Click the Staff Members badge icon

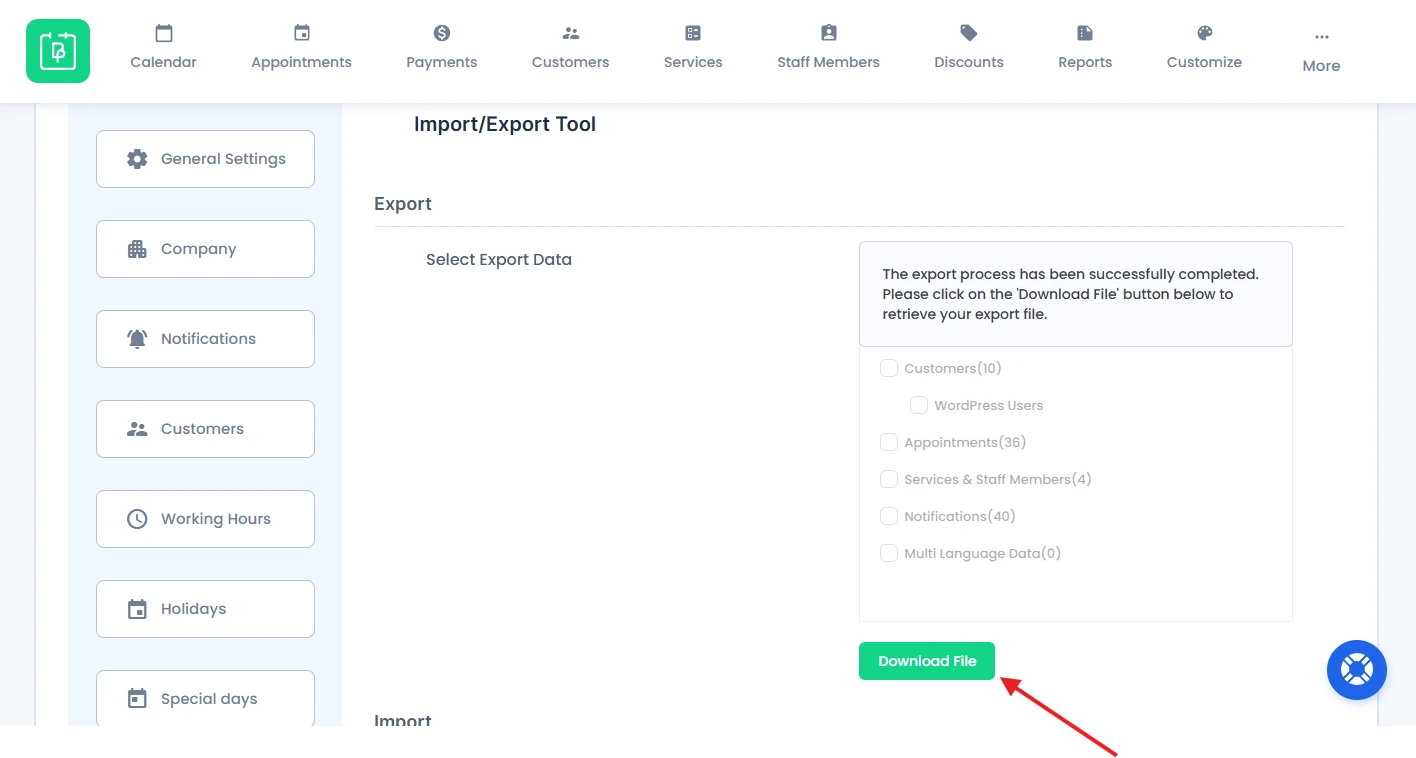pos(829,33)
